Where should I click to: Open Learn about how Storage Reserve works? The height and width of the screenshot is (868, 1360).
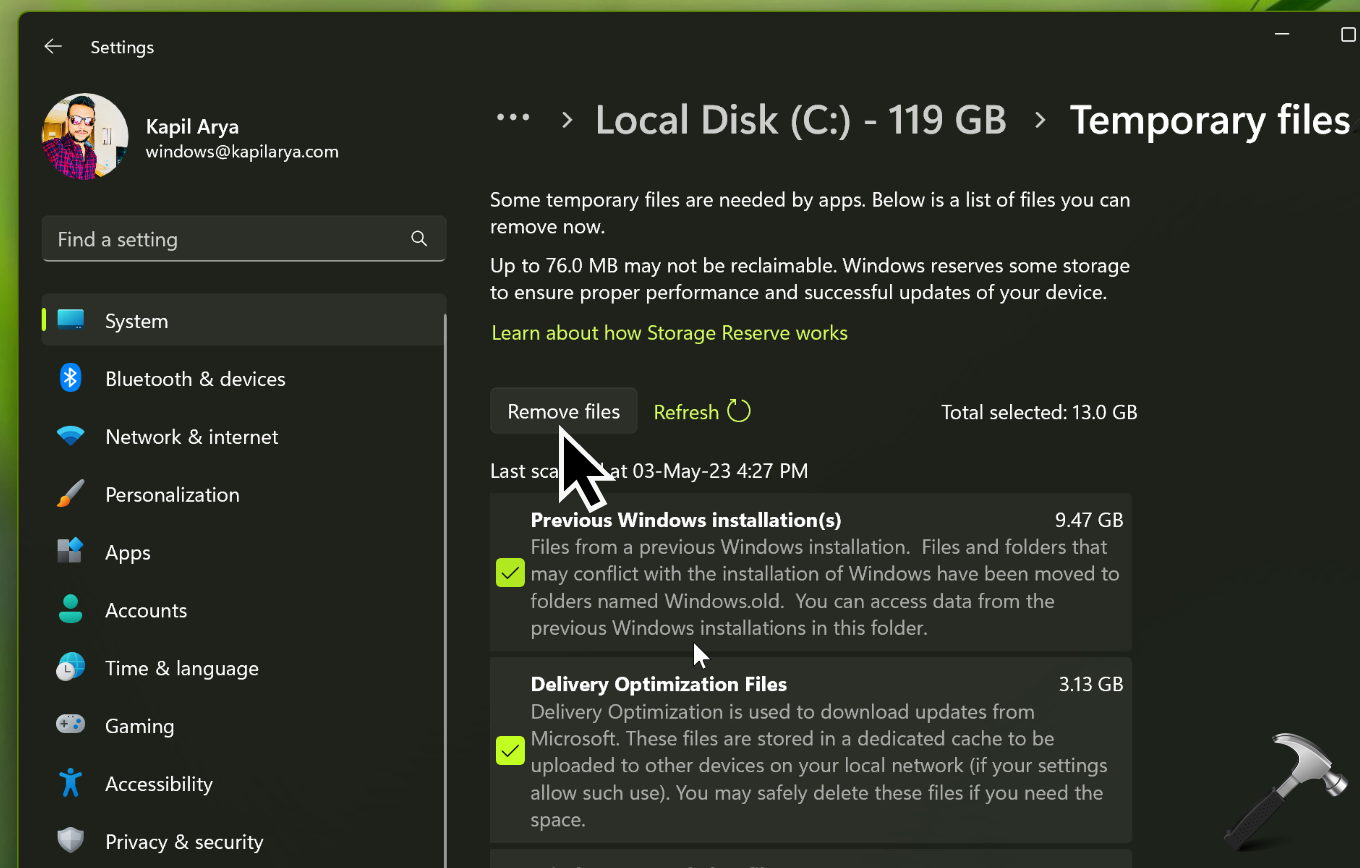(x=669, y=333)
